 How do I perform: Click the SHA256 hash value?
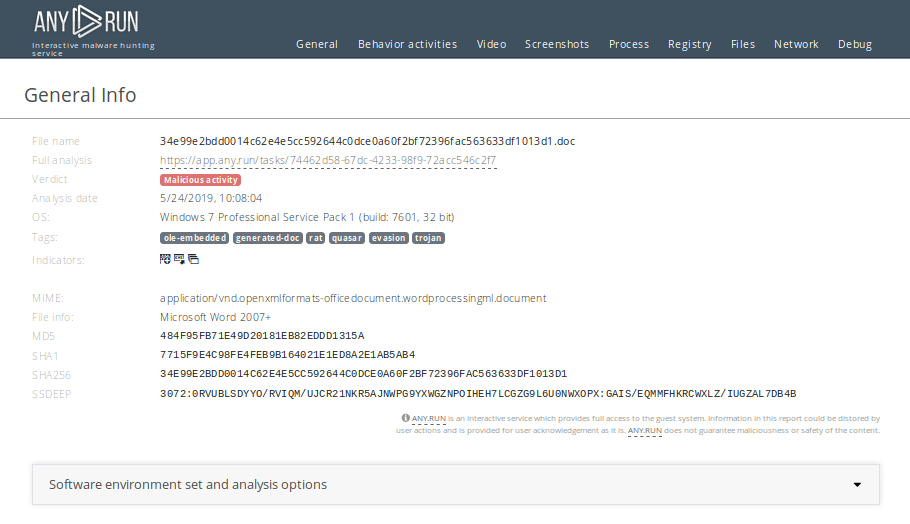[x=363, y=374]
